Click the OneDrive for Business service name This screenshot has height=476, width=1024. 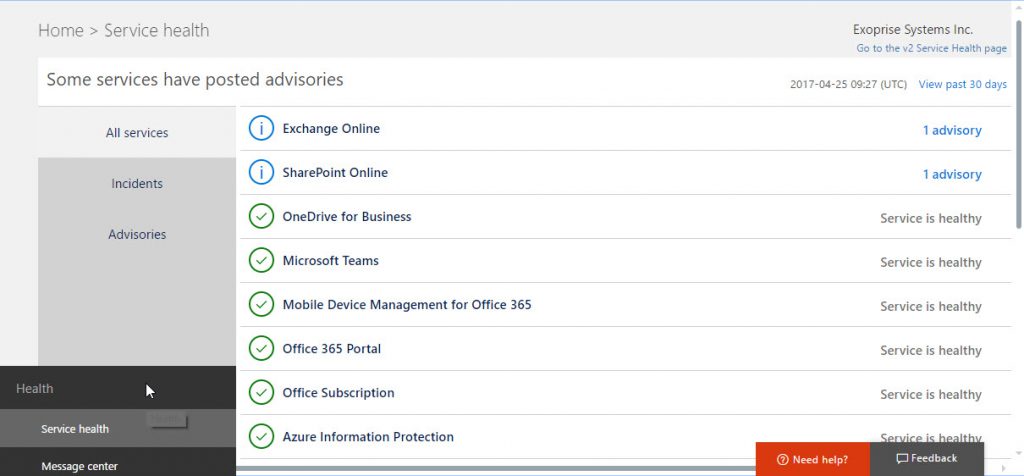click(347, 217)
